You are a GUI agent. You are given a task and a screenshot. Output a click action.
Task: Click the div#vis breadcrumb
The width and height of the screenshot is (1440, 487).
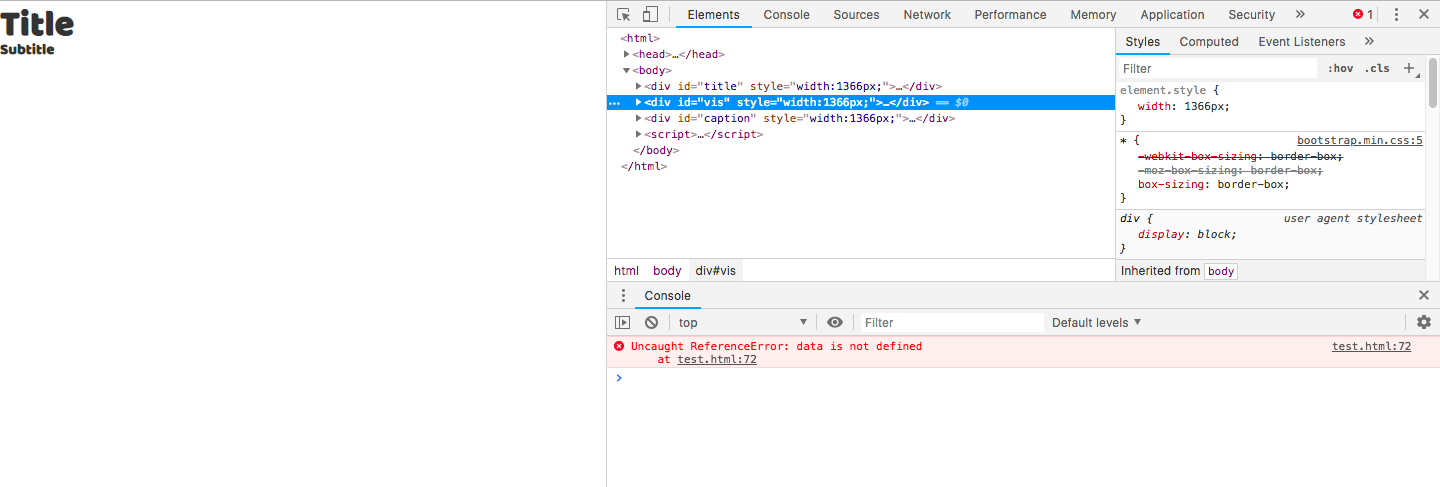[715, 270]
